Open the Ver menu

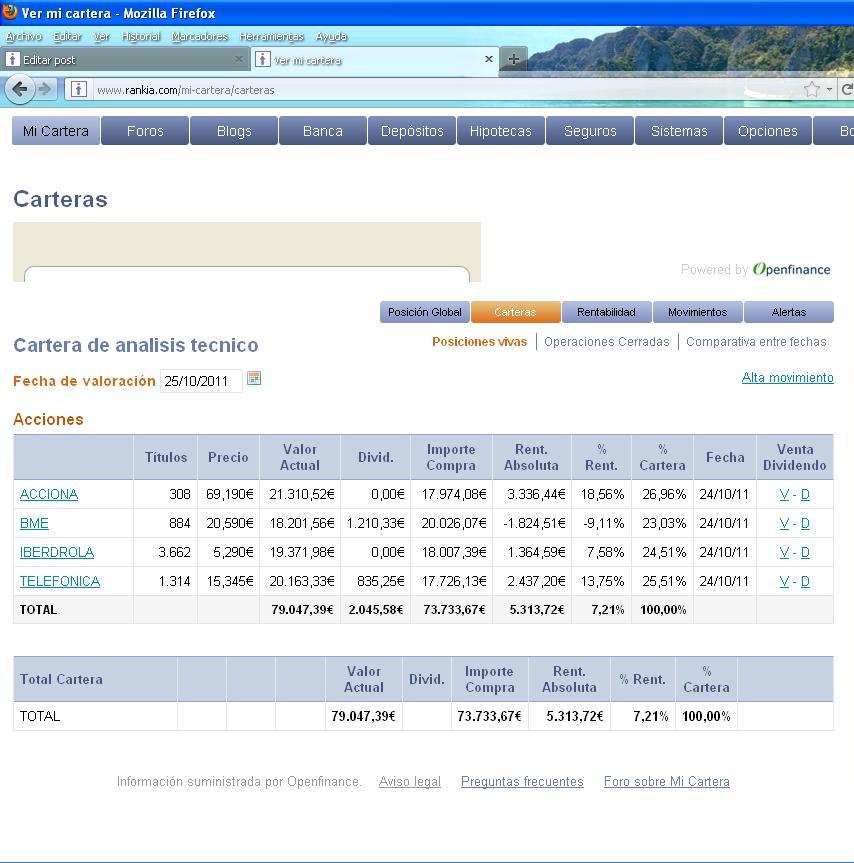point(101,36)
